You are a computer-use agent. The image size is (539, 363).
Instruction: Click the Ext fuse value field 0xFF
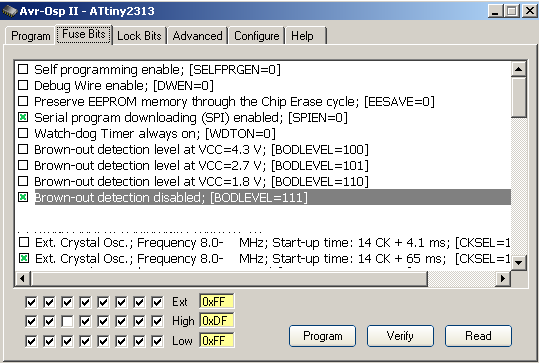pos(217,301)
